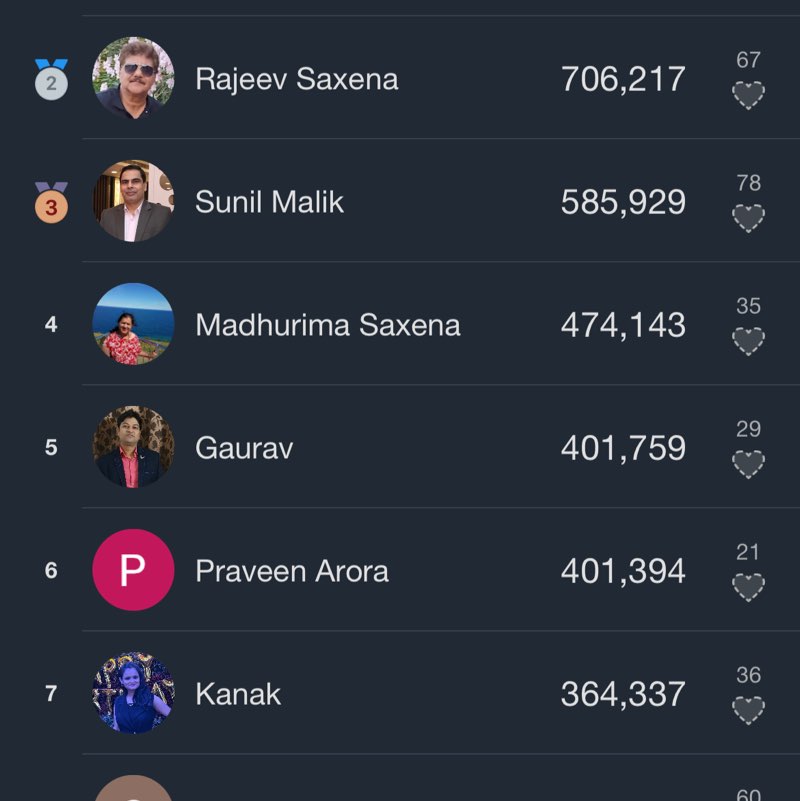Like Gaurav's step count with the heart icon

click(748, 464)
